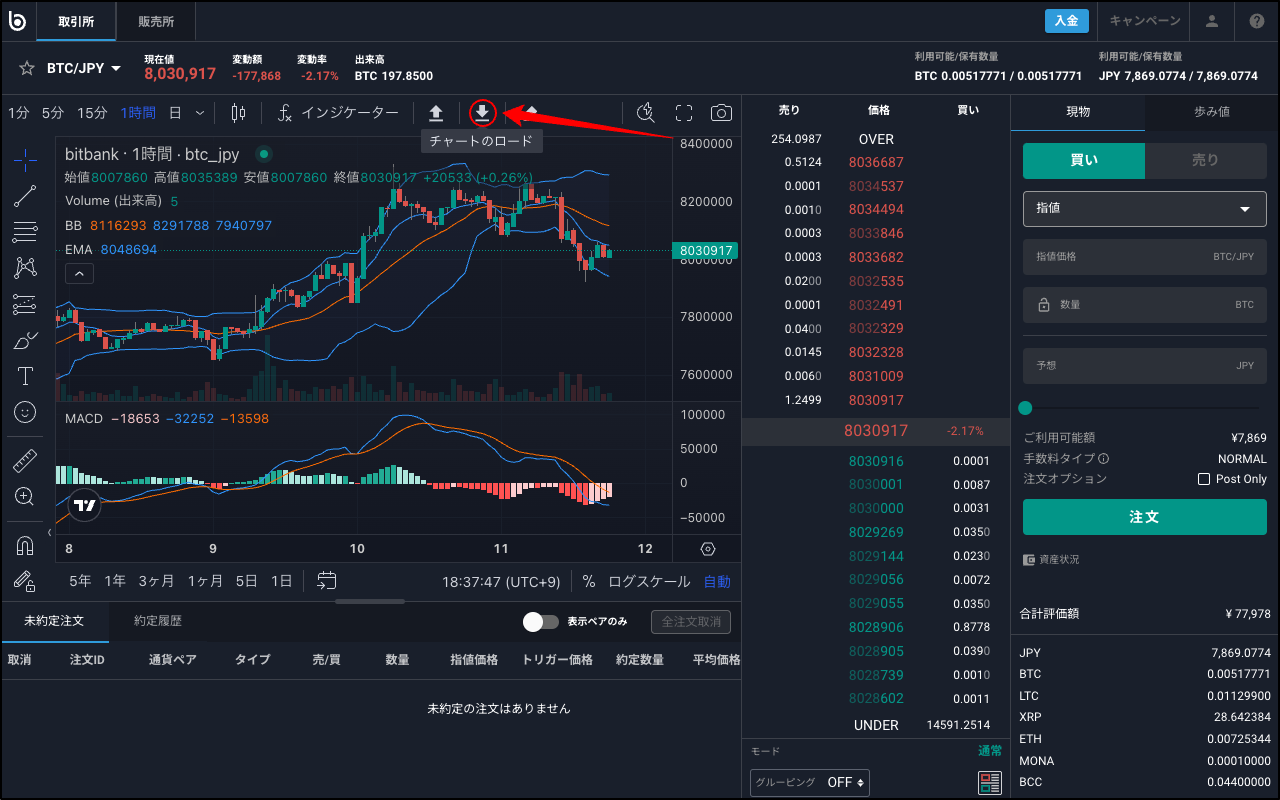Take a chart snapshot with the camera icon
The width and height of the screenshot is (1280, 800).
coord(721,113)
